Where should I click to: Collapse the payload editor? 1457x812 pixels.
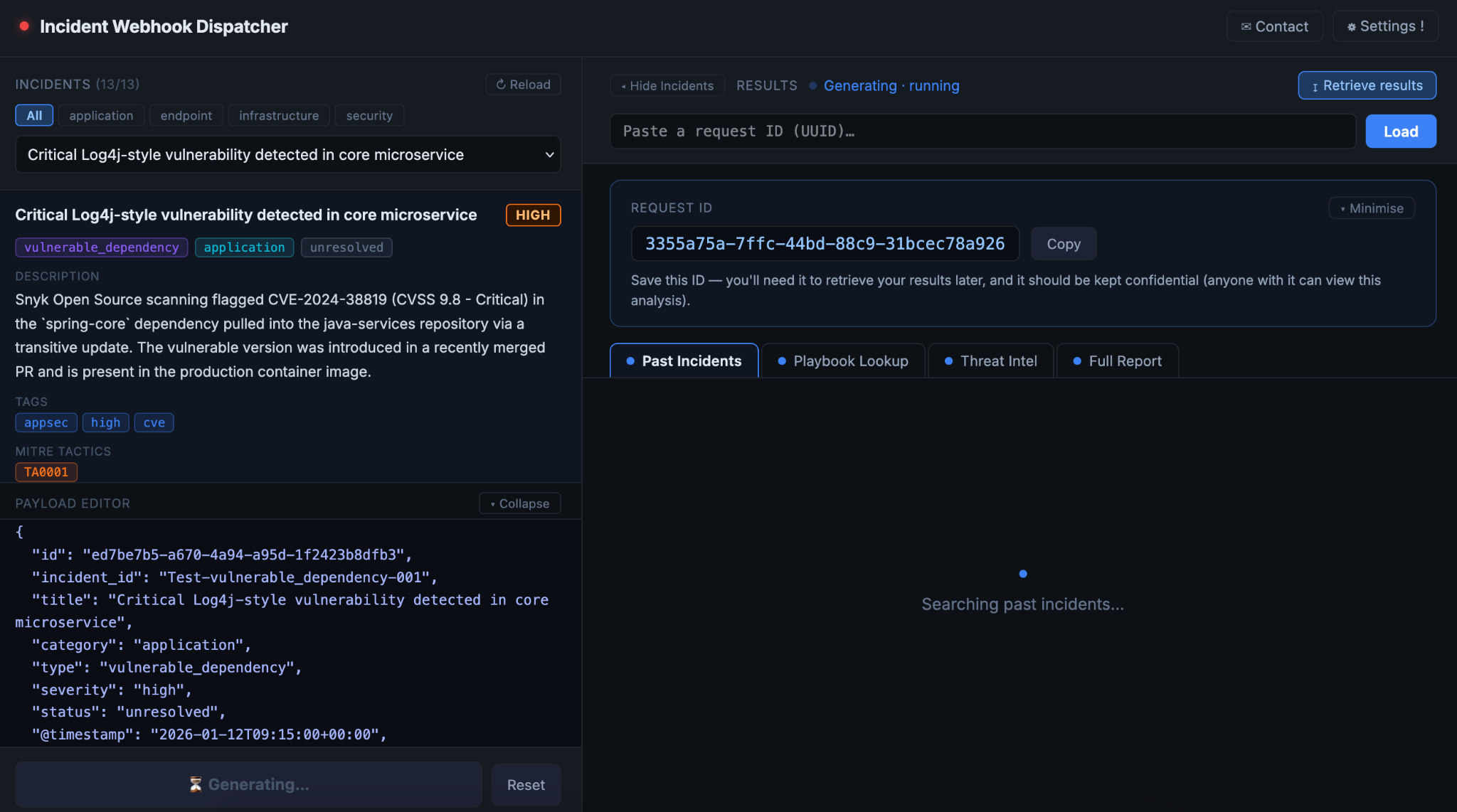(x=519, y=503)
